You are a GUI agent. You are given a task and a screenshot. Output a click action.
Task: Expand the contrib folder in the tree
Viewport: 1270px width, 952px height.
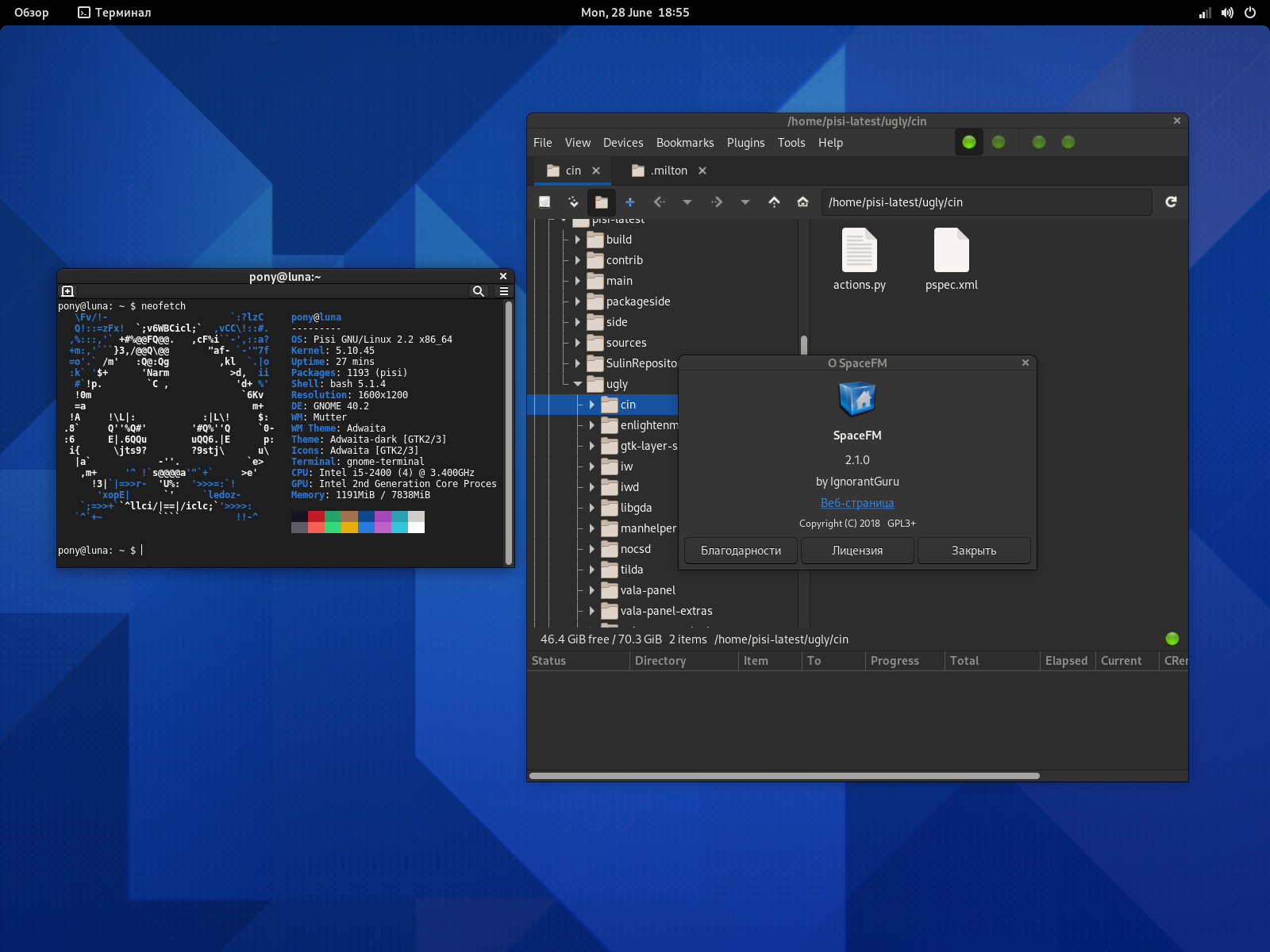[578, 260]
